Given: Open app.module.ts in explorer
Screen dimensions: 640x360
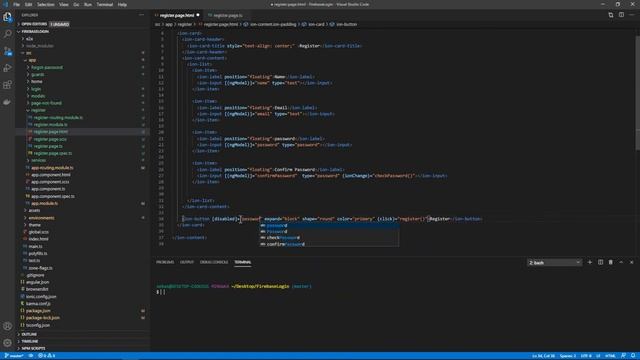Looking at the screenshot, I should pos(44,203).
